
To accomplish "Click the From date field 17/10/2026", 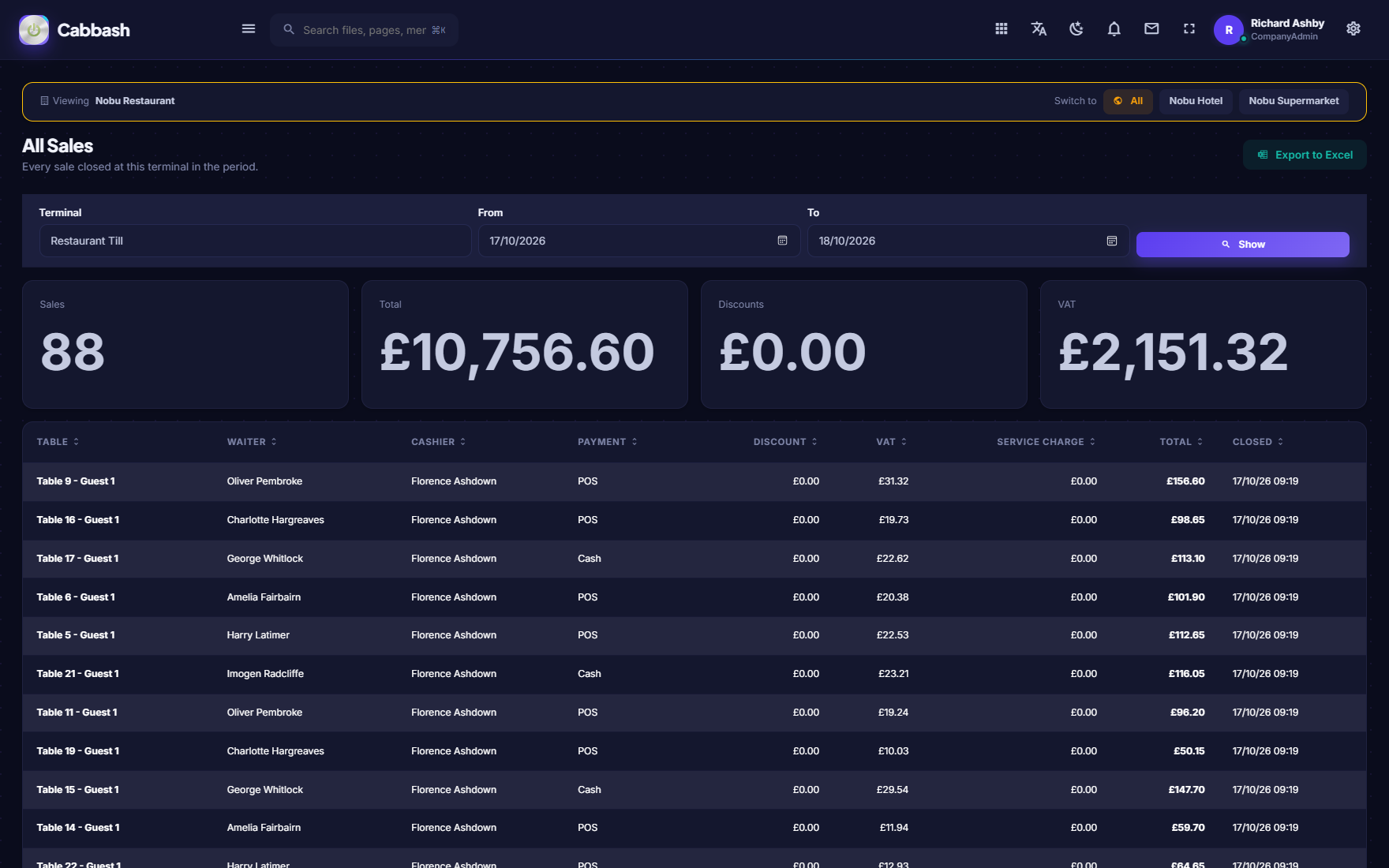I will (x=639, y=241).
